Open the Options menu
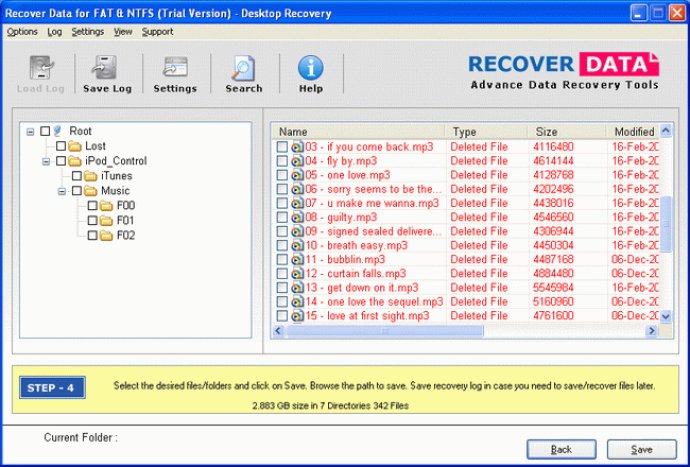 coord(22,32)
